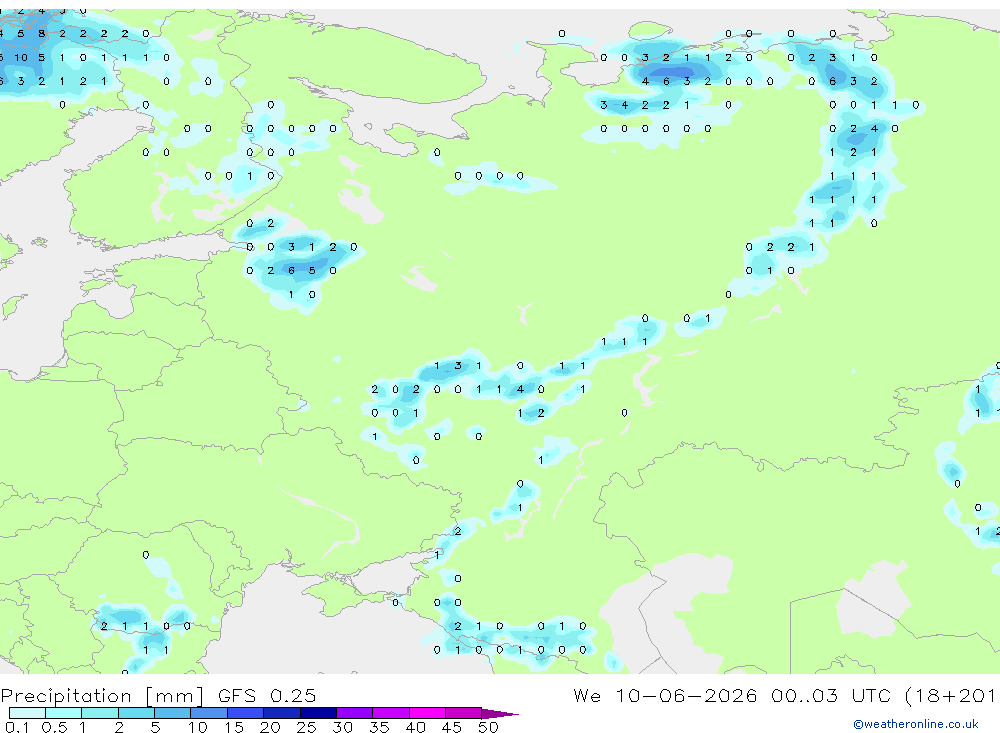
Task: Click the "45" legend scale label
Action: coord(452,727)
